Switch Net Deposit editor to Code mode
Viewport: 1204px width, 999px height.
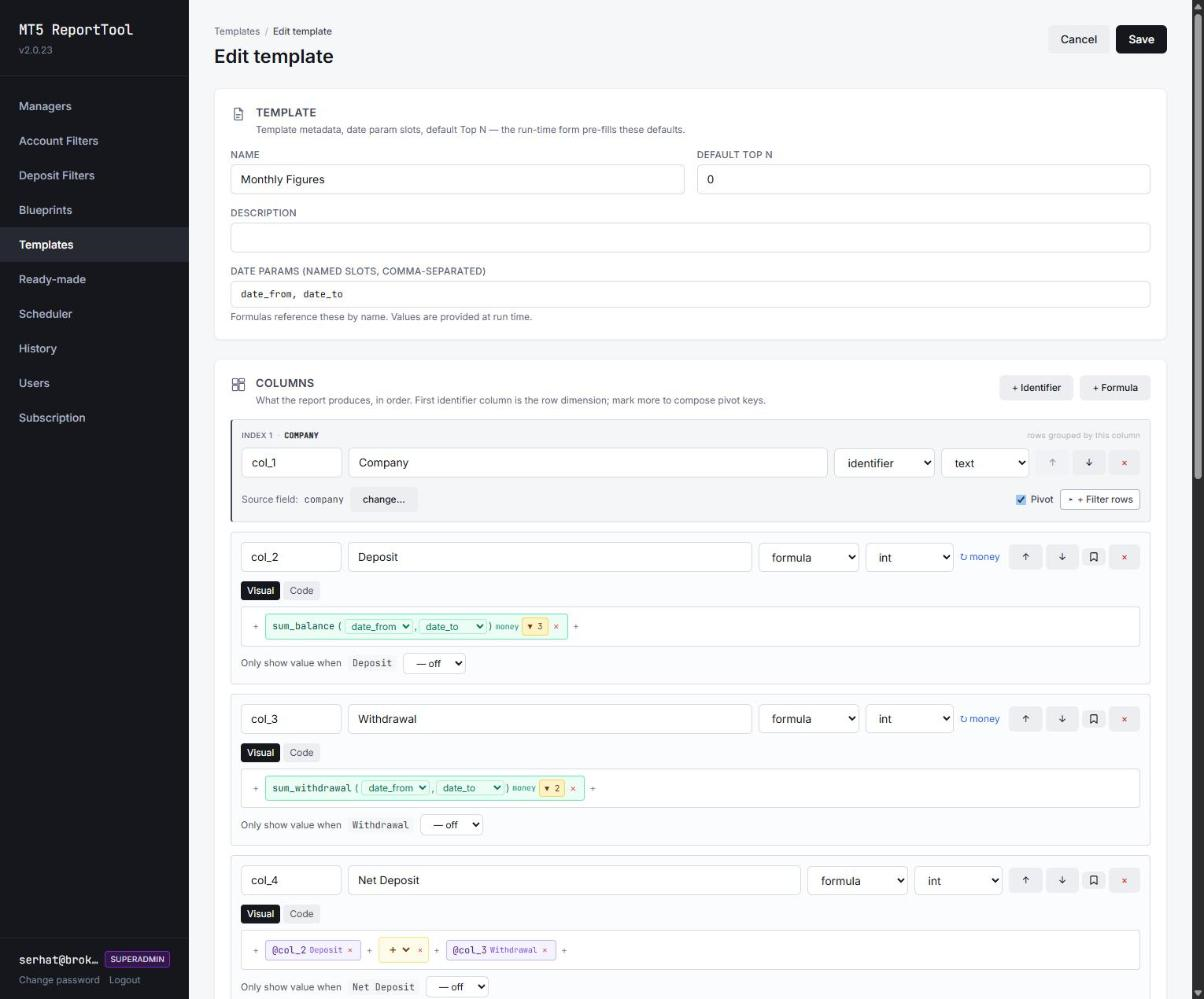tap(301, 914)
